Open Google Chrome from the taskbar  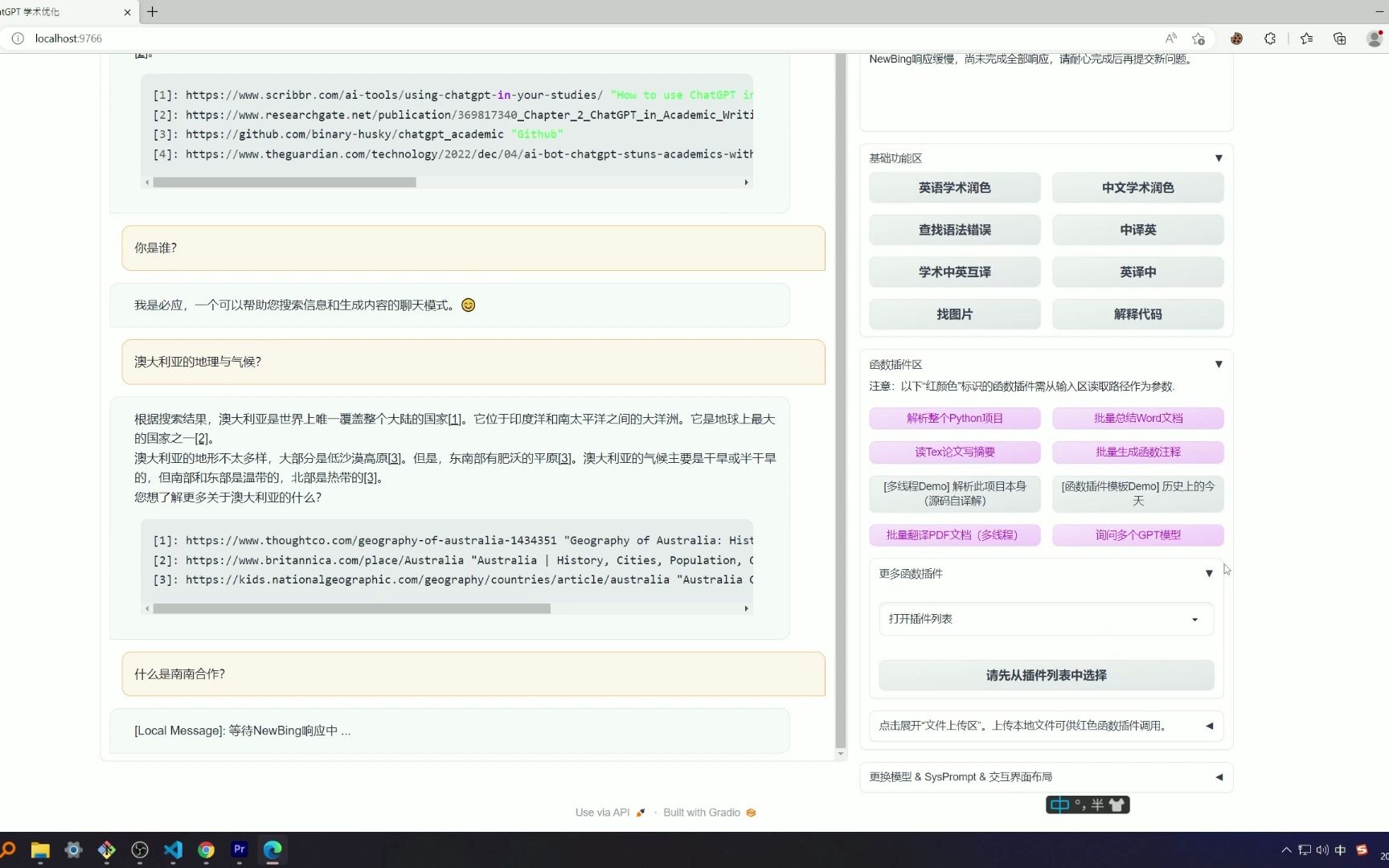[x=207, y=850]
